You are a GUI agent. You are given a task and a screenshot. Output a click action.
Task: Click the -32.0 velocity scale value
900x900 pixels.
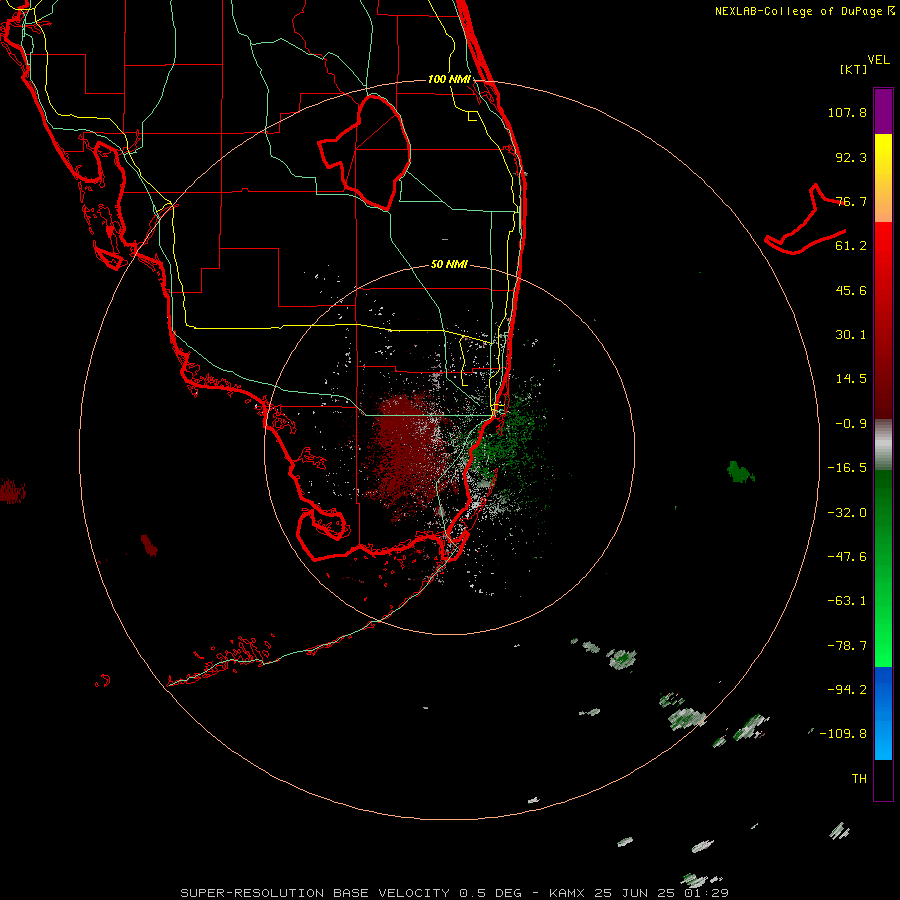point(847,513)
